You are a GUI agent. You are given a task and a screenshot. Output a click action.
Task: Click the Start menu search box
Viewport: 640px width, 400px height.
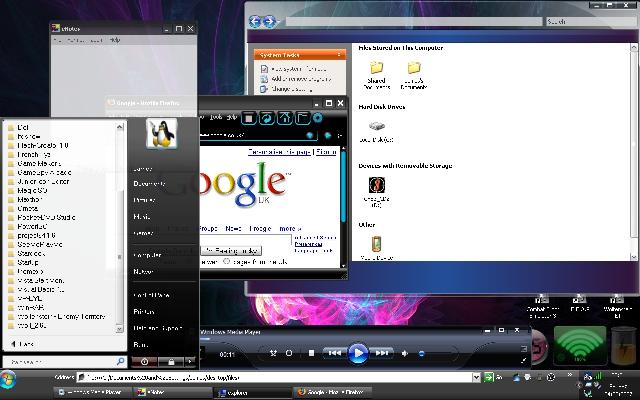pos(60,360)
